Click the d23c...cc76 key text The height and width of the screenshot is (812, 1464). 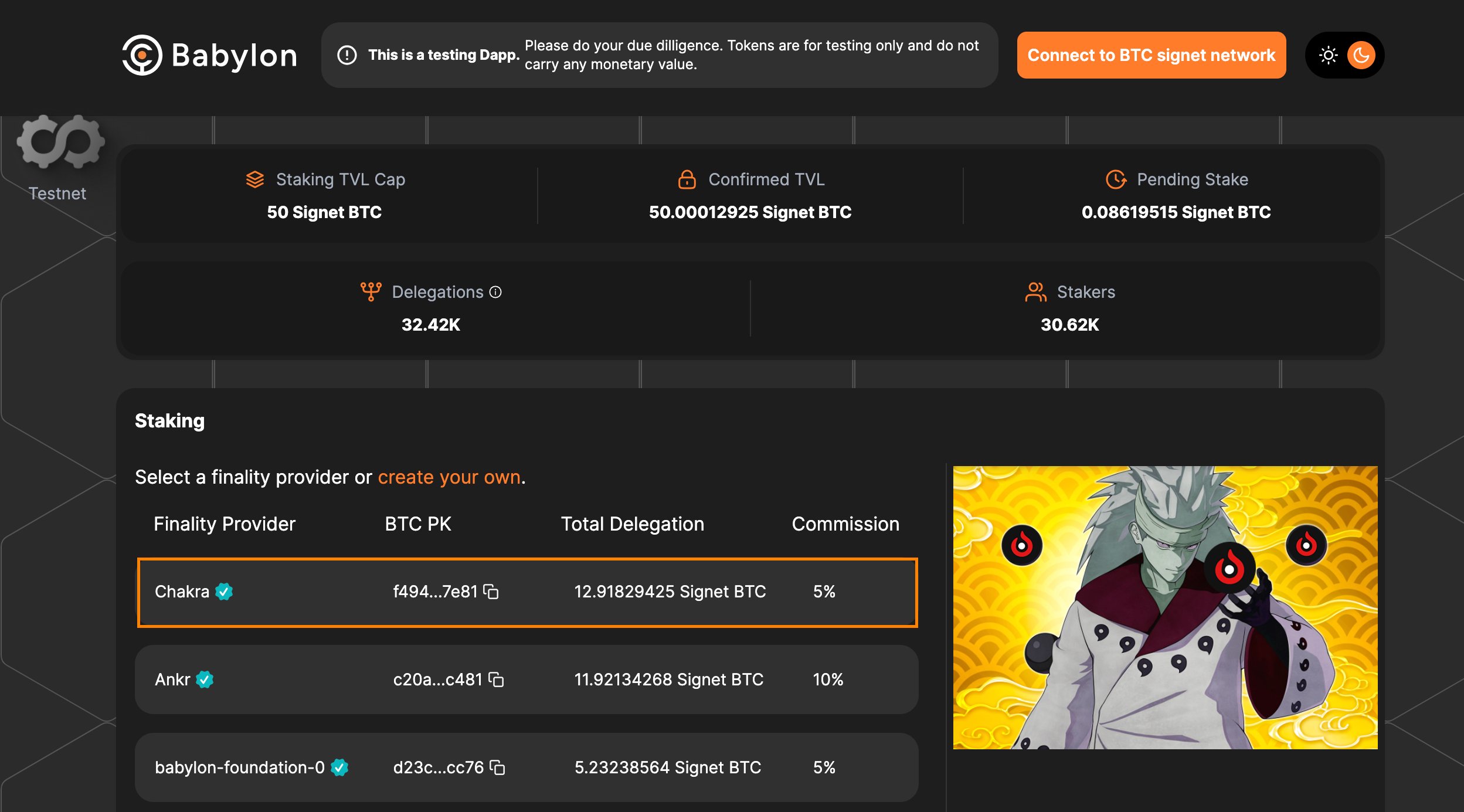point(439,767)
